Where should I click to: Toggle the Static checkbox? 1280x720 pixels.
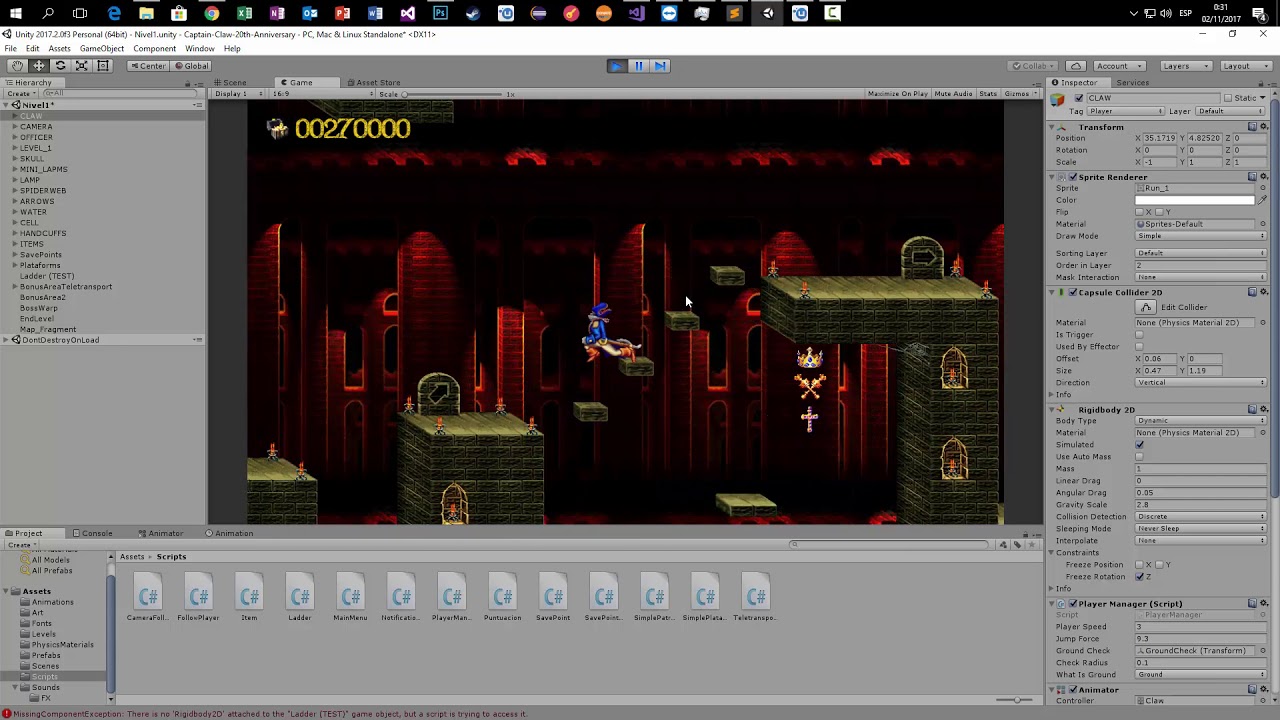tap(1229, 98)
